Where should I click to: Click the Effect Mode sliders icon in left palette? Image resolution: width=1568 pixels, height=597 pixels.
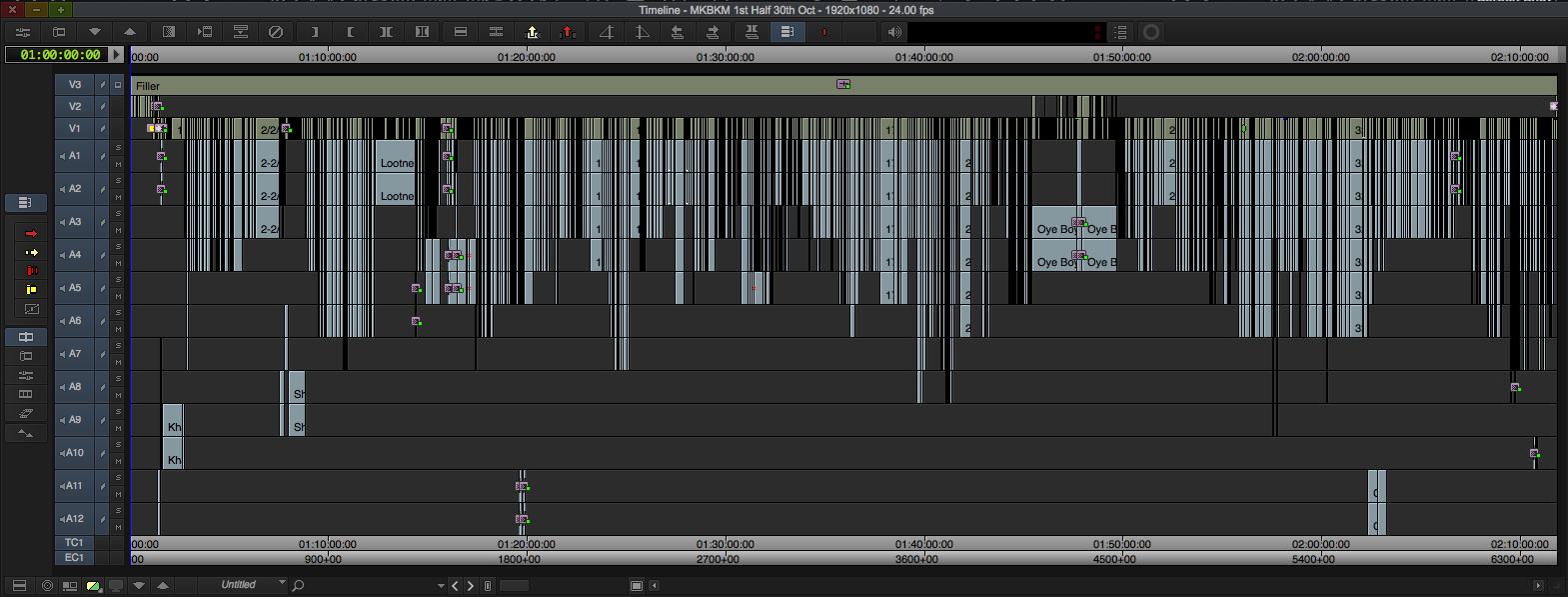(26, 375)
